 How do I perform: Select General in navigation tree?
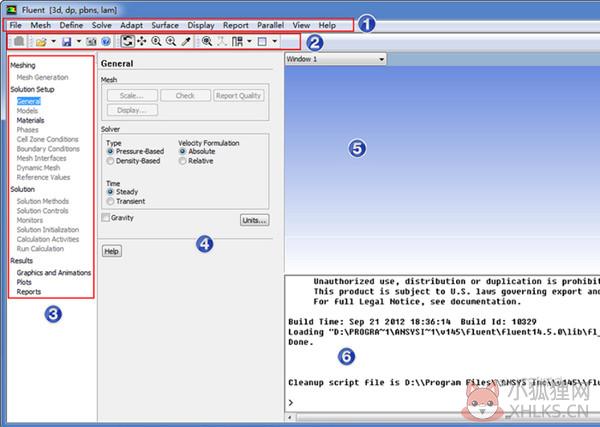[x=29, y=101]
